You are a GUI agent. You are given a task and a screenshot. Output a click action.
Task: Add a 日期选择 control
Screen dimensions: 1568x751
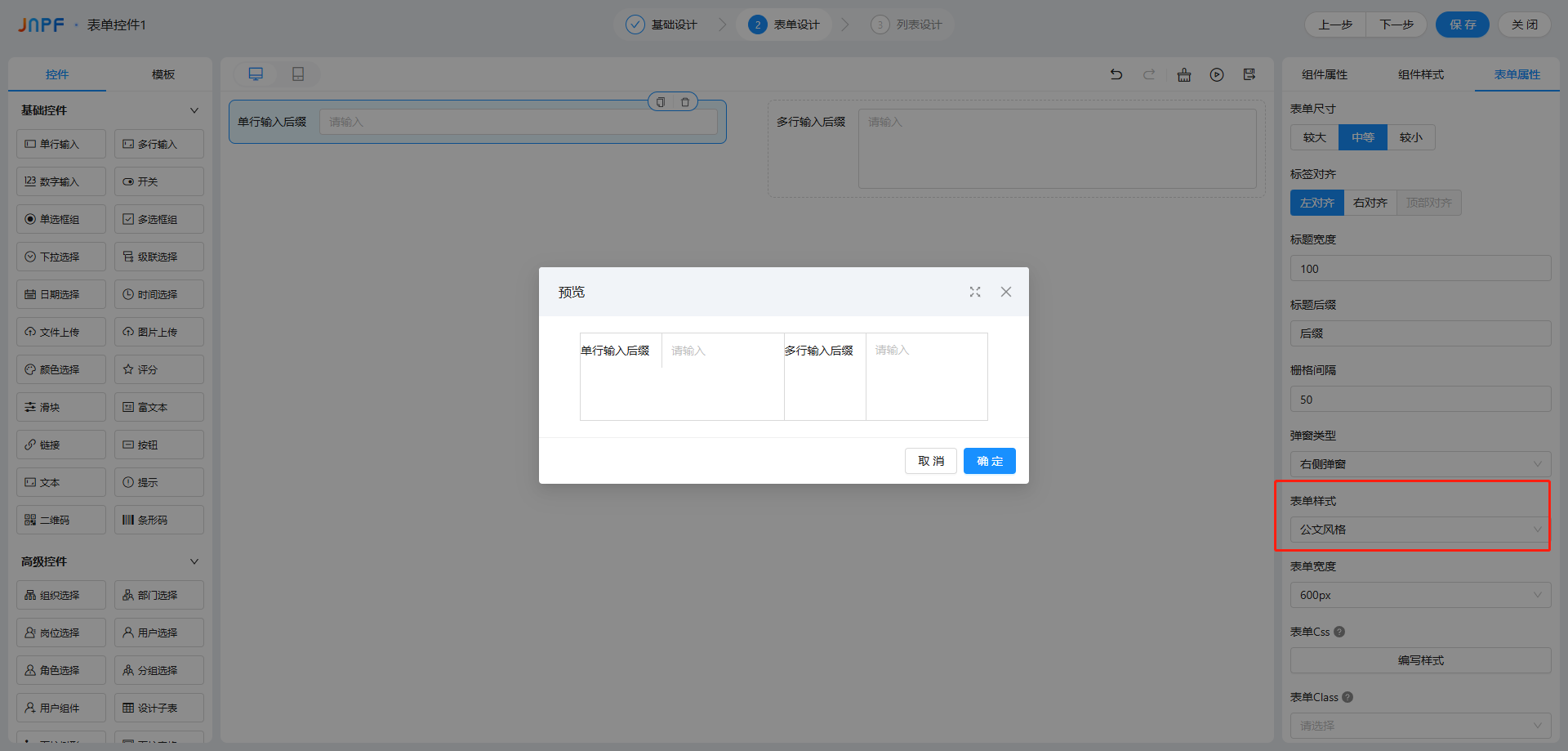[x=61, y=294]
